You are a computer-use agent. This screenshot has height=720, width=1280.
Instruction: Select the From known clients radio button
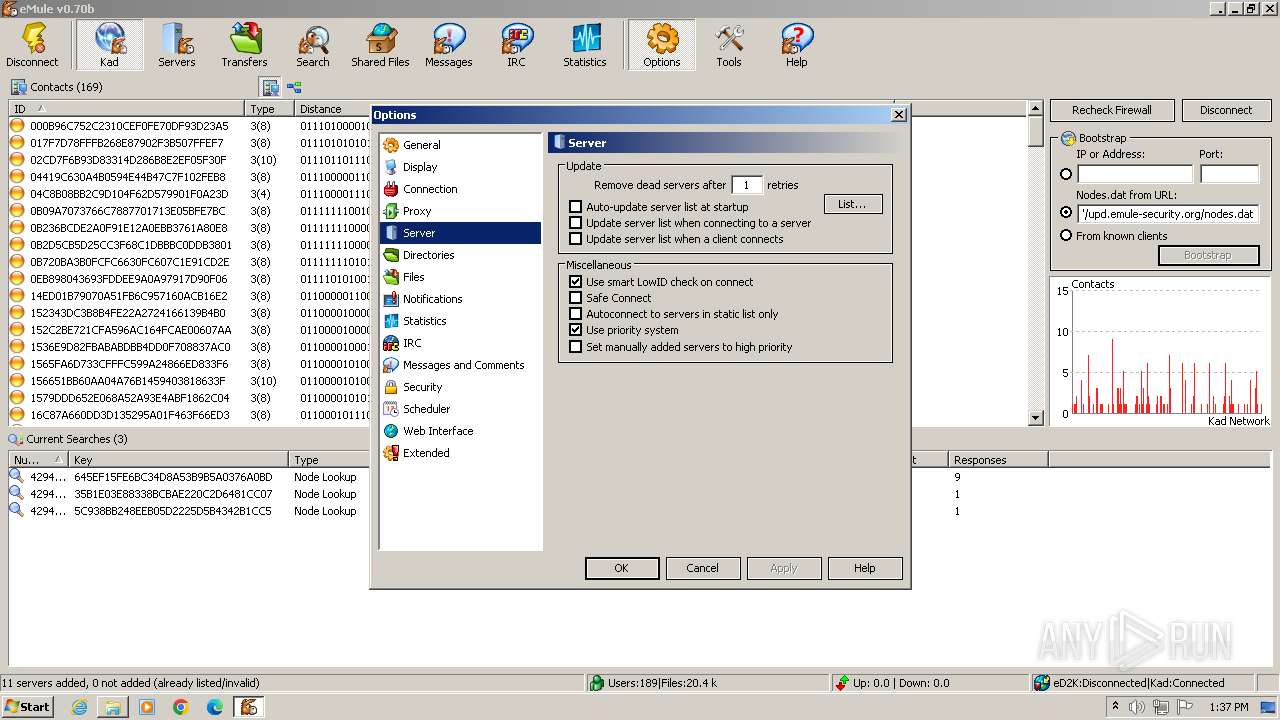coord(1066,236)
